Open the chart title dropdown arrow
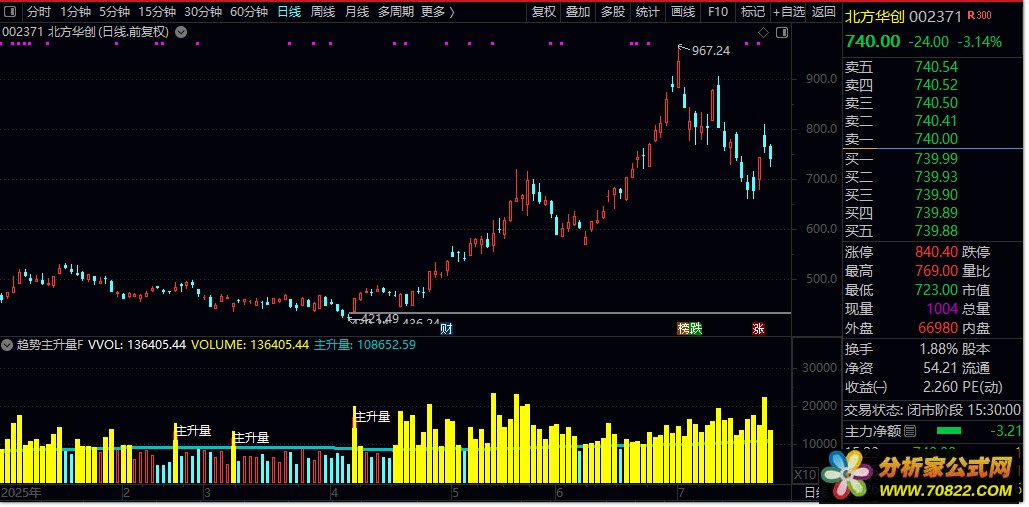Image resolution: width=1029 pixels, height=507 pixels. coord(181,31)
